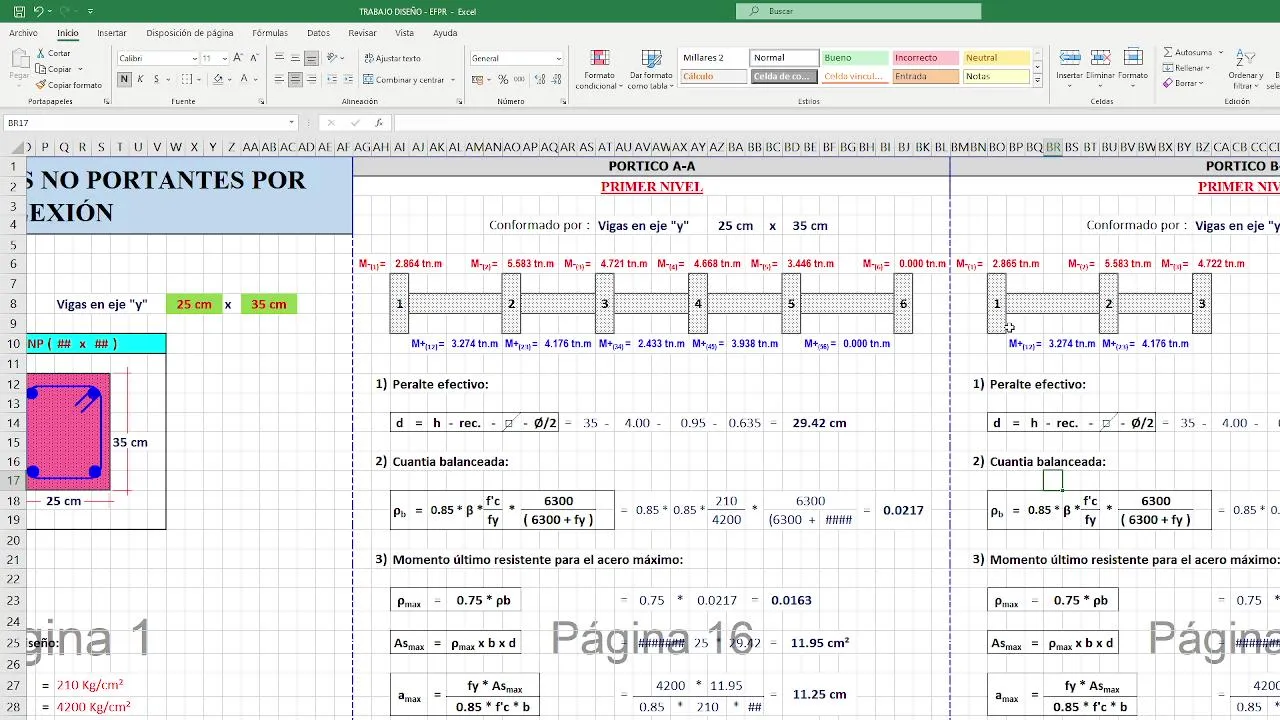The width and height of the screenshot is (1280, 720).
Task: Switch to the Vista tab
Action: [404, 33]
